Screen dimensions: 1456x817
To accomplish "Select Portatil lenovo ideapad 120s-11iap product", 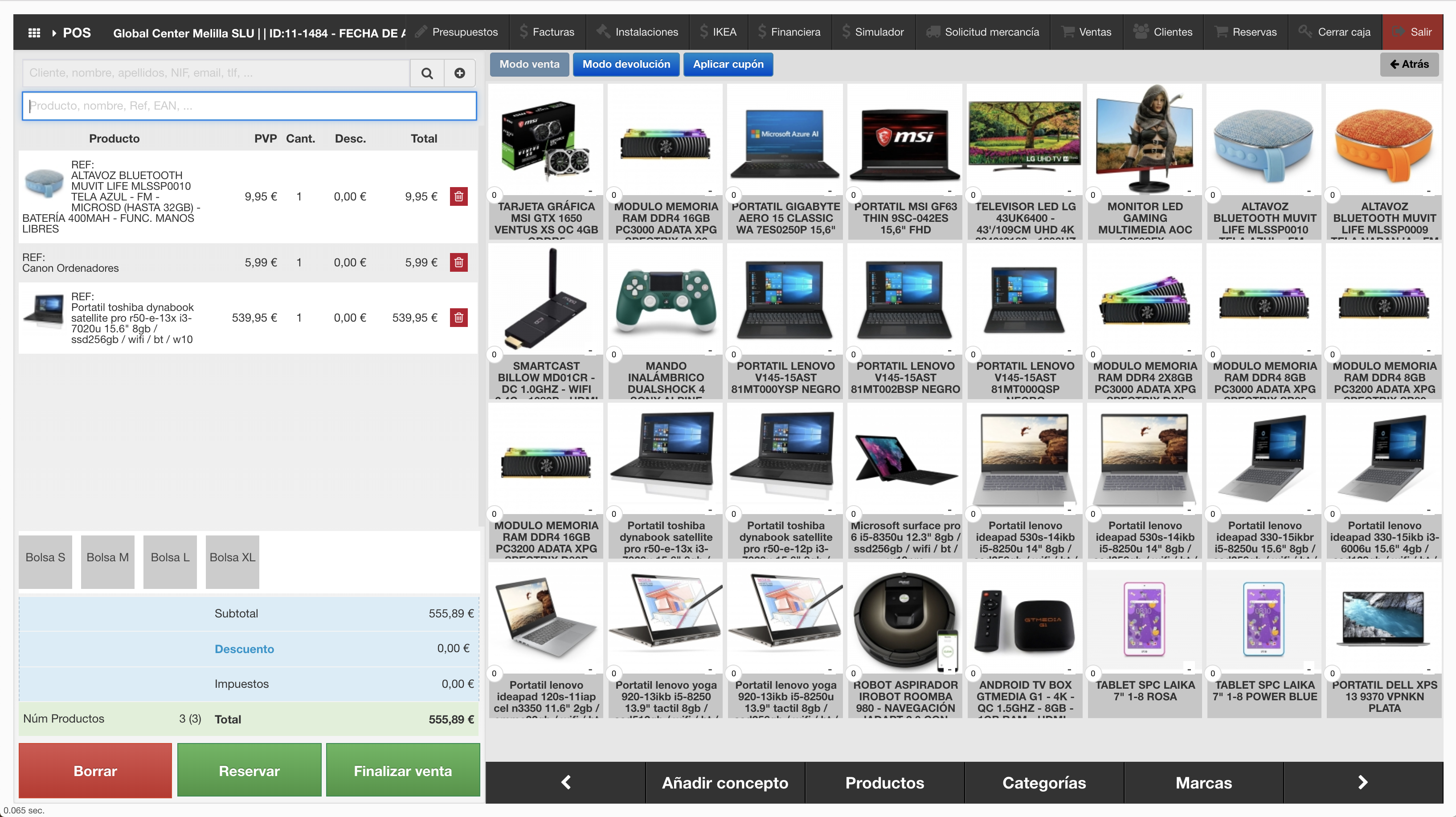I will [x=546, y=640].
